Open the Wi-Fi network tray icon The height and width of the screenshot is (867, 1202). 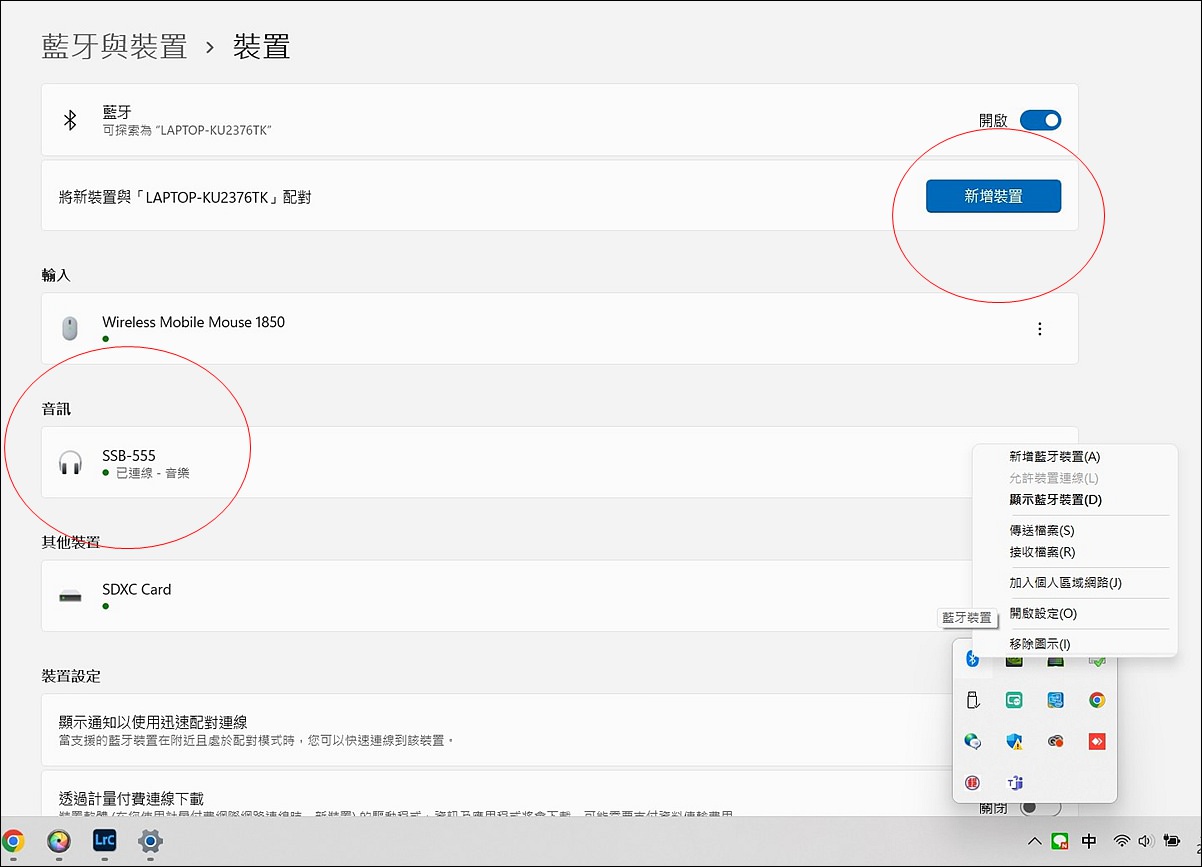point(1122,841)
